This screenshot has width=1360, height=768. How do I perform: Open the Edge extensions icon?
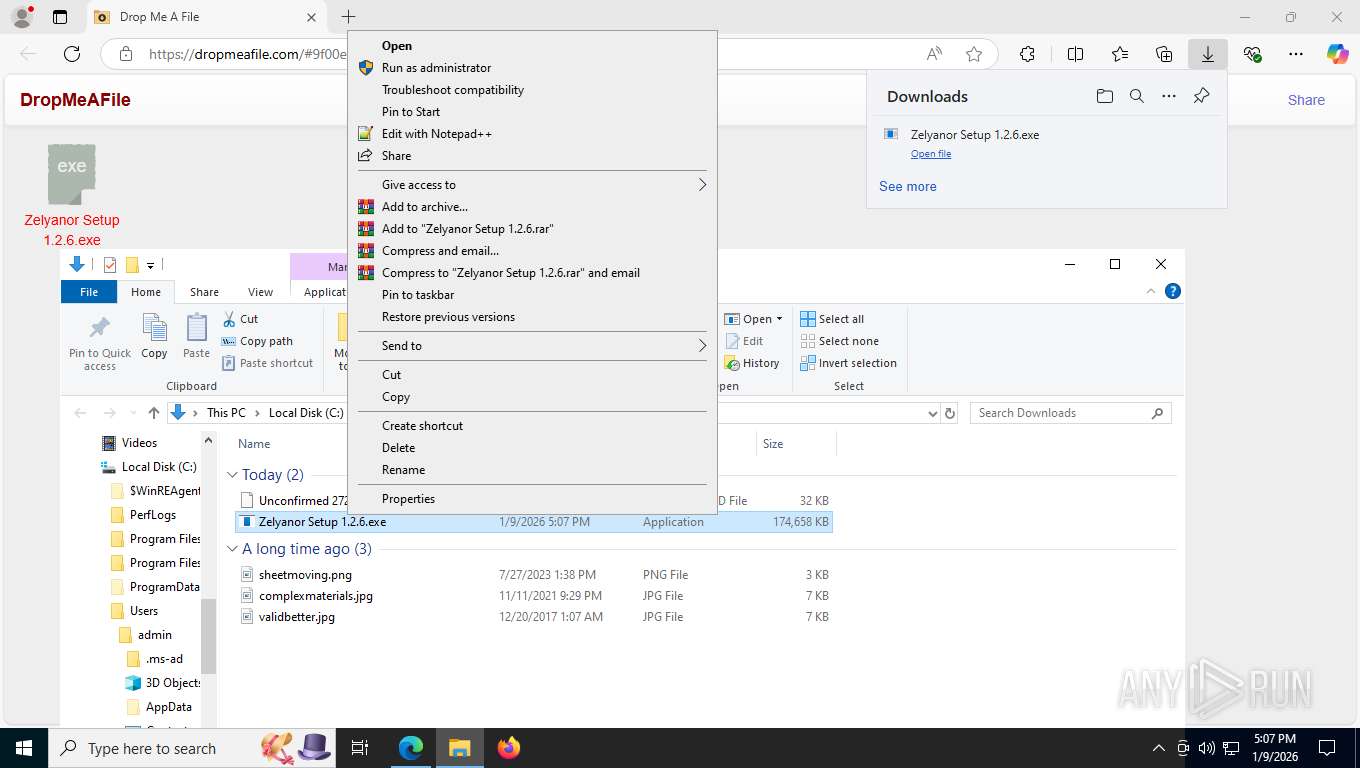click(x=1027, y=54)
